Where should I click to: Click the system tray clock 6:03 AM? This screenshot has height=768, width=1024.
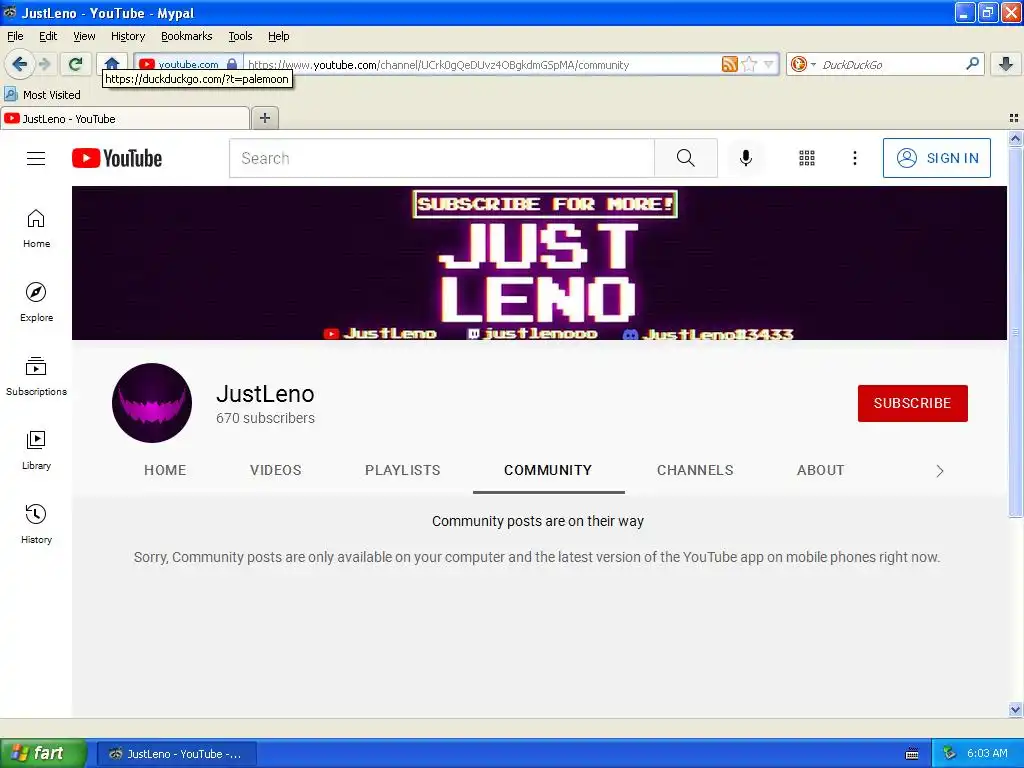(987, 753)
